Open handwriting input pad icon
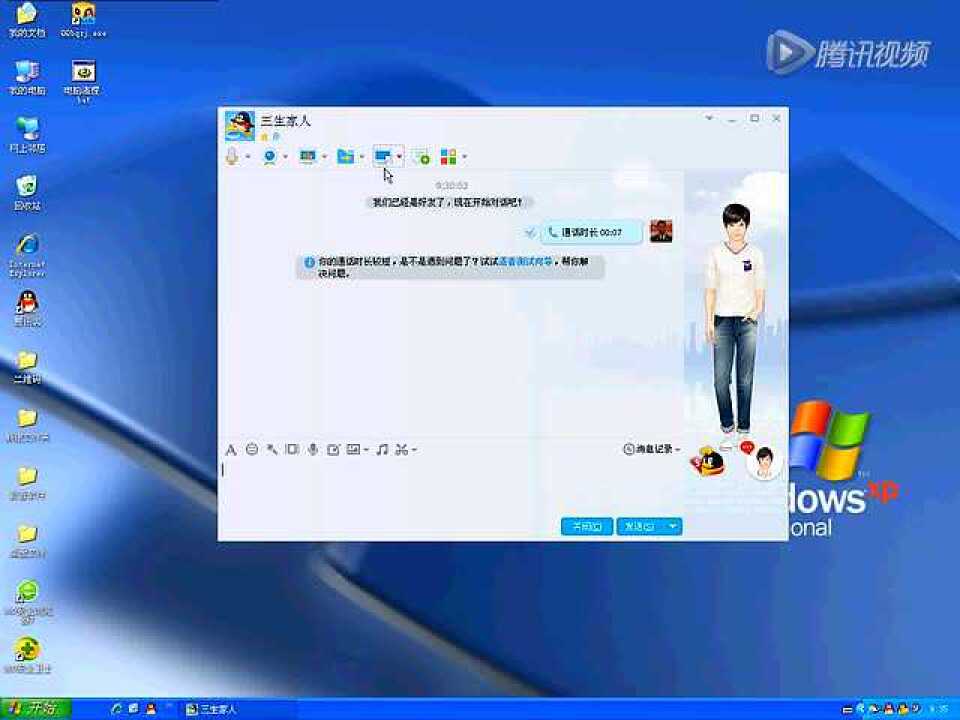960x720 pixels. point(333,450)
